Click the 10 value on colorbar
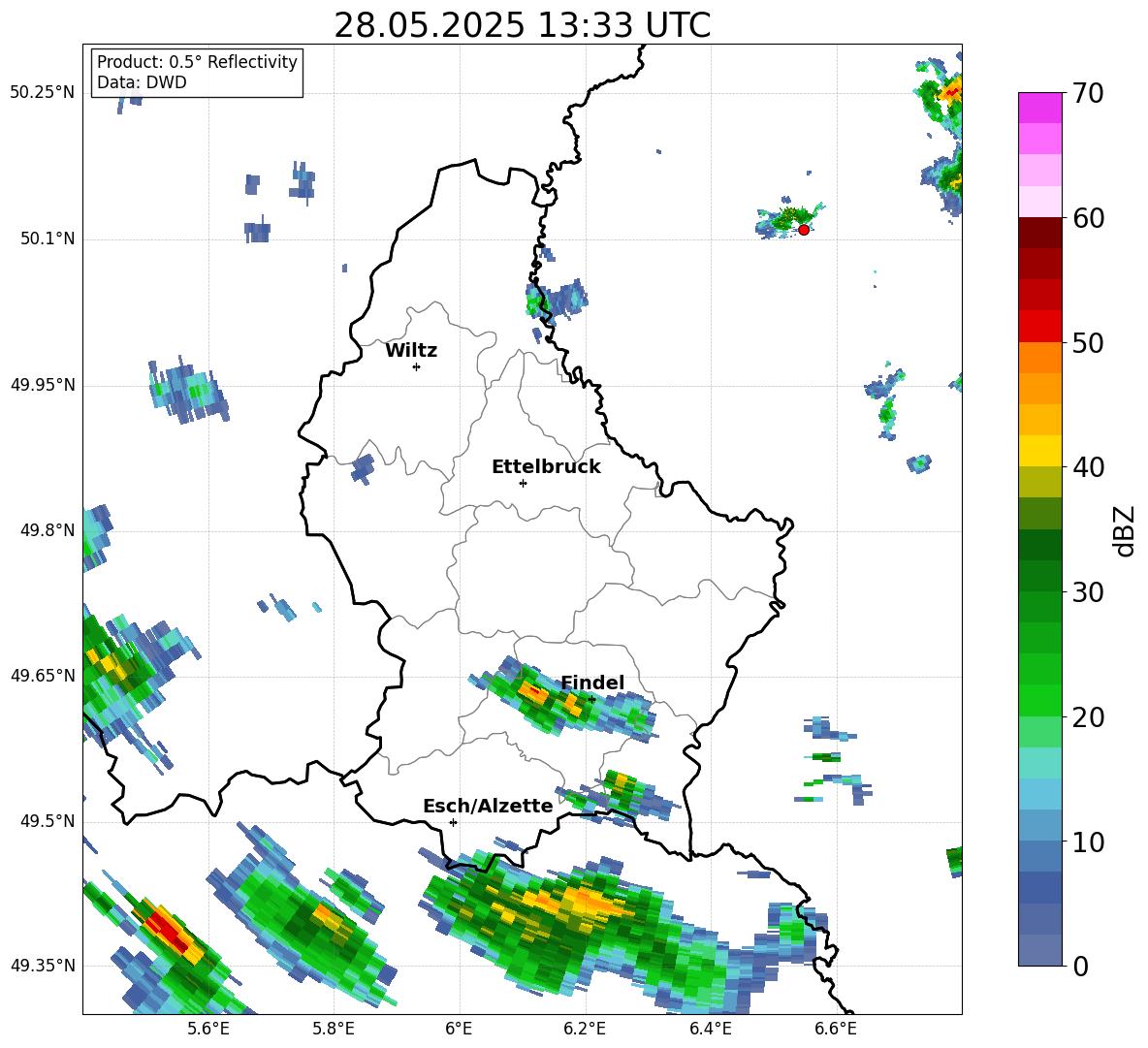This screenshot has width=1148, height=1048. click(1088, 842)
